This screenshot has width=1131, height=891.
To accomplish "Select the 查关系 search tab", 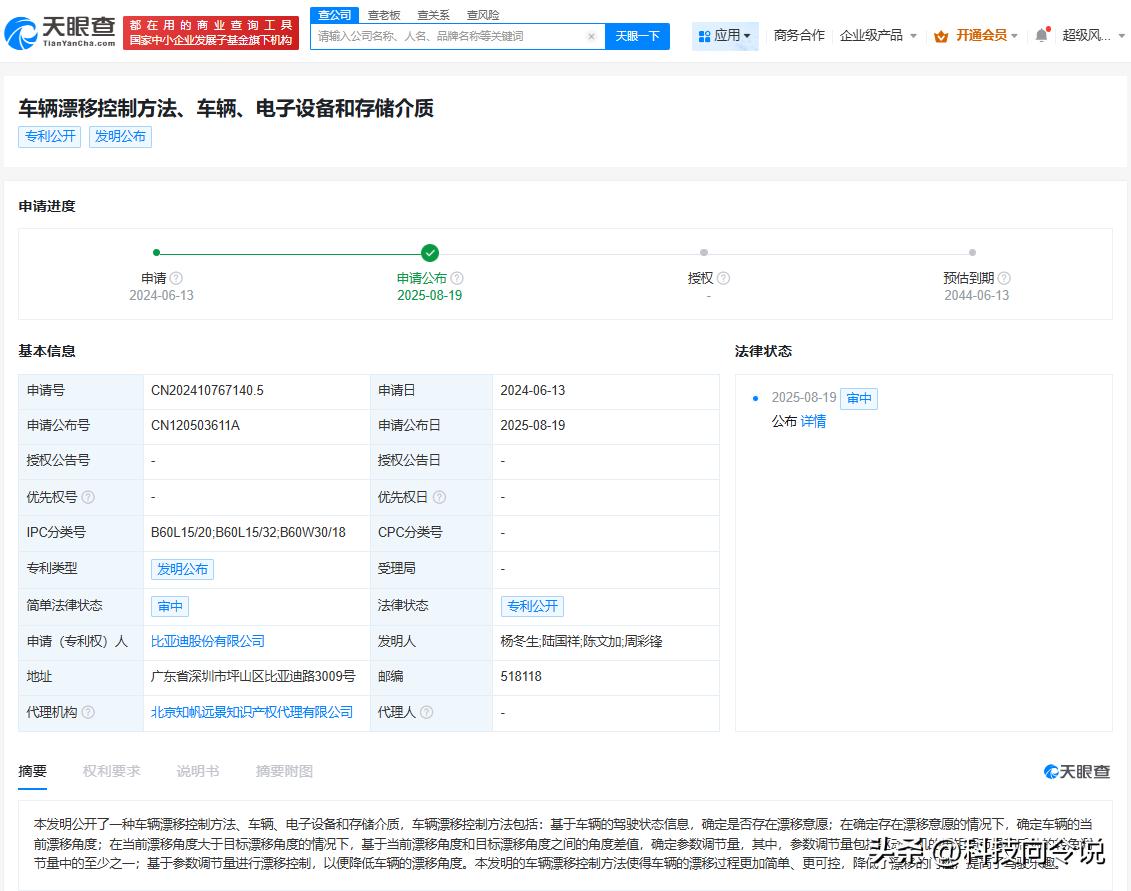I will tap(434, 15).
